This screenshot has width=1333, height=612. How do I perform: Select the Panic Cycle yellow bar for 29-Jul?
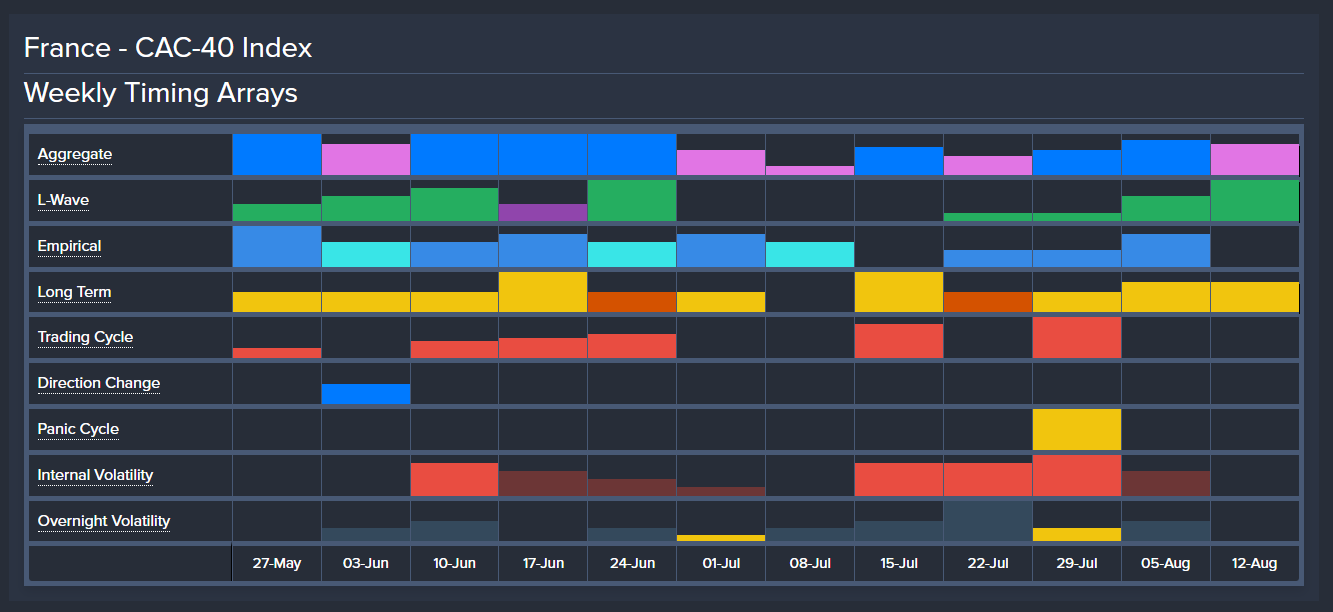(1077, 430)
